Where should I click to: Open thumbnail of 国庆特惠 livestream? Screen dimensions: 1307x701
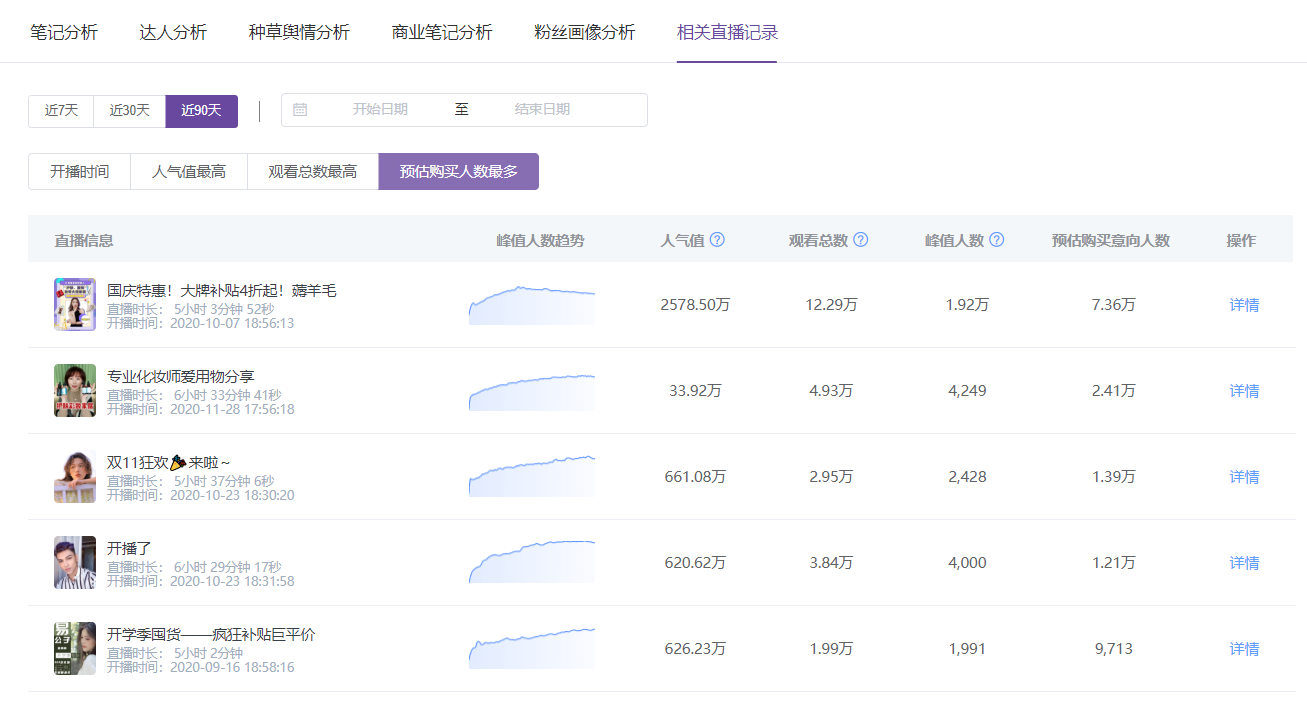point(75,304)
